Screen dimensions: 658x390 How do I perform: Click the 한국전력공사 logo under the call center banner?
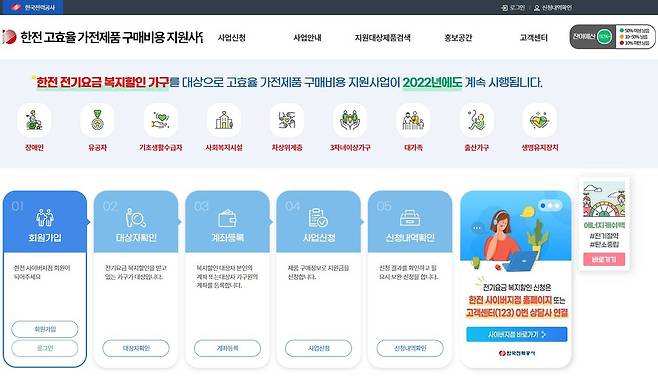click(x=517, y=353)
